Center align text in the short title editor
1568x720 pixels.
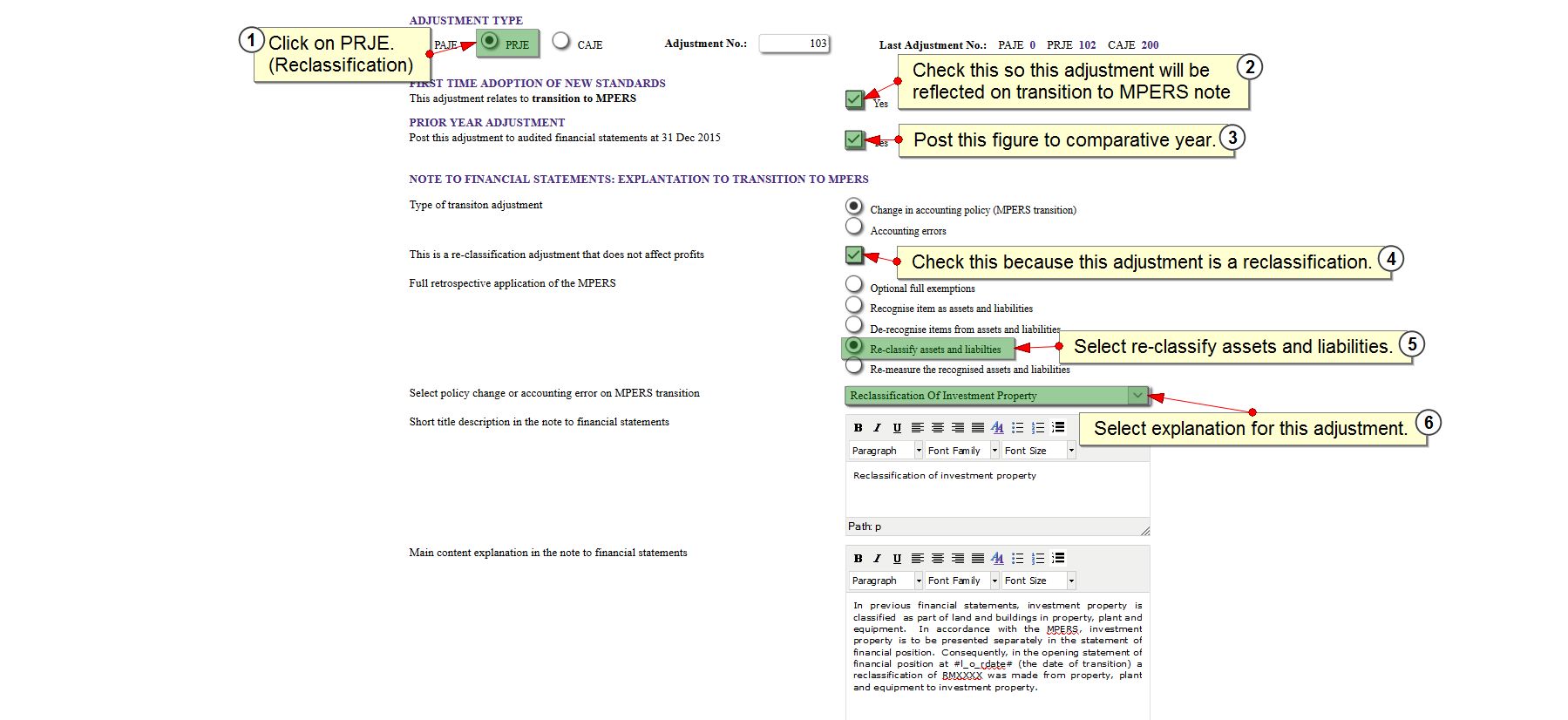tap(937, 428)
